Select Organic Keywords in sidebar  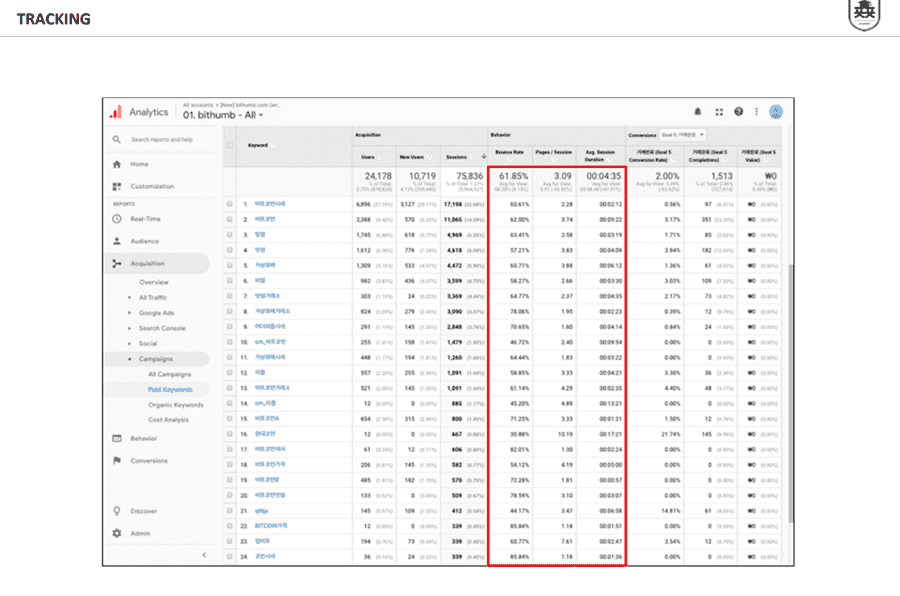click(x=175, y=405)
